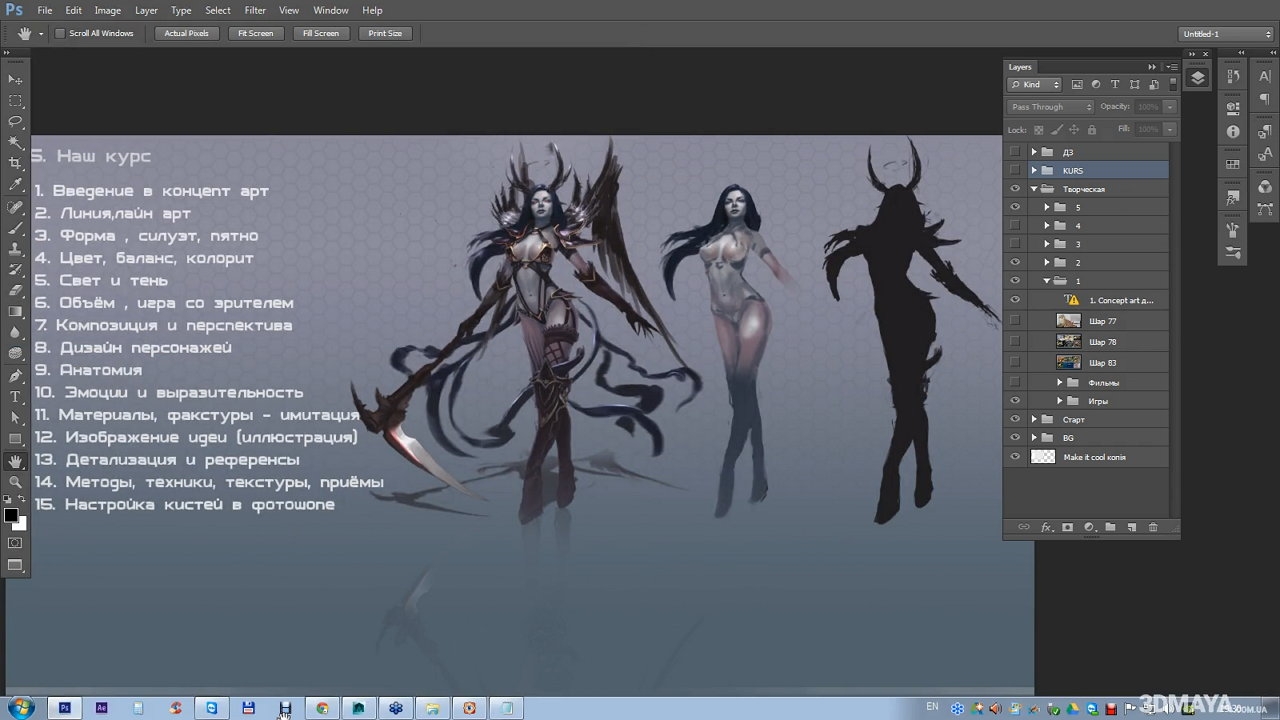1280x720 pixels.
Task: Click the Delete layer trash icon
Action: coord(1153,527)
